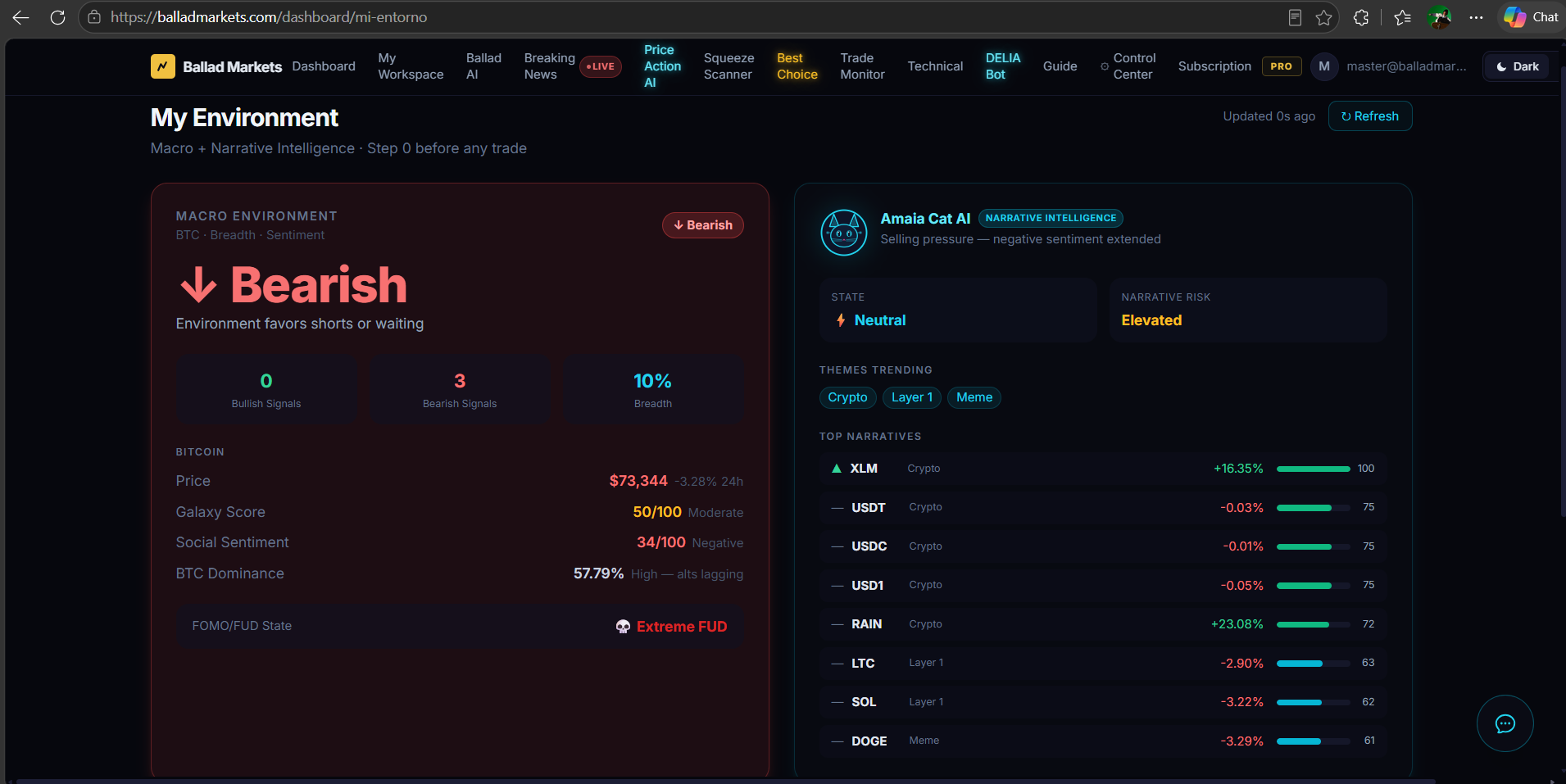Open the browser profile avatar
Viewport: 1566px width, 784px height.
pyautogui.click(x=1439, y=17)
